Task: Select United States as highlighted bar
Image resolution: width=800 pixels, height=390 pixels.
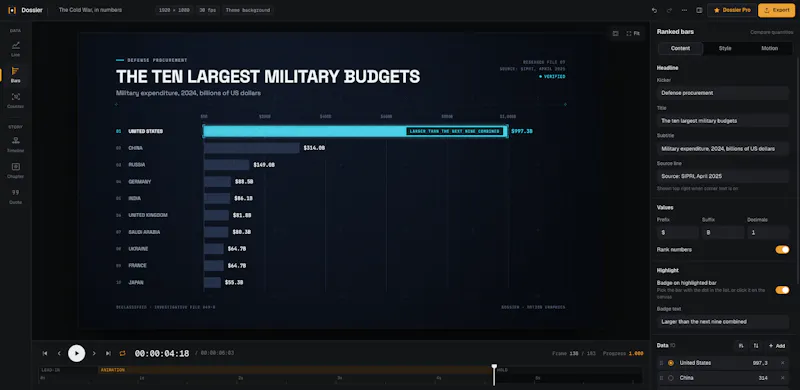Action: (x=670, y=363)
